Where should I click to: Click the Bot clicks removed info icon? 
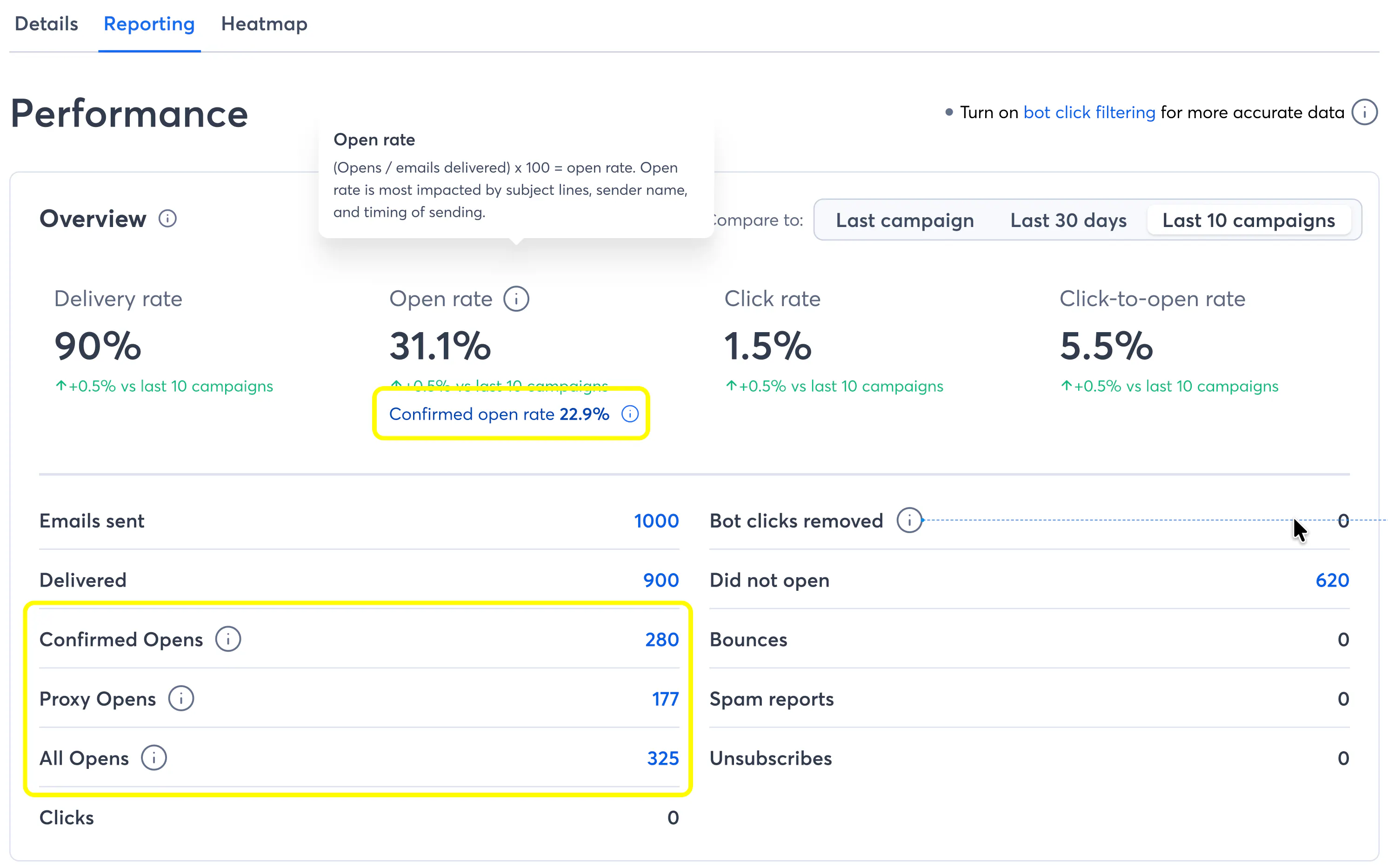(x=909, y=520)
